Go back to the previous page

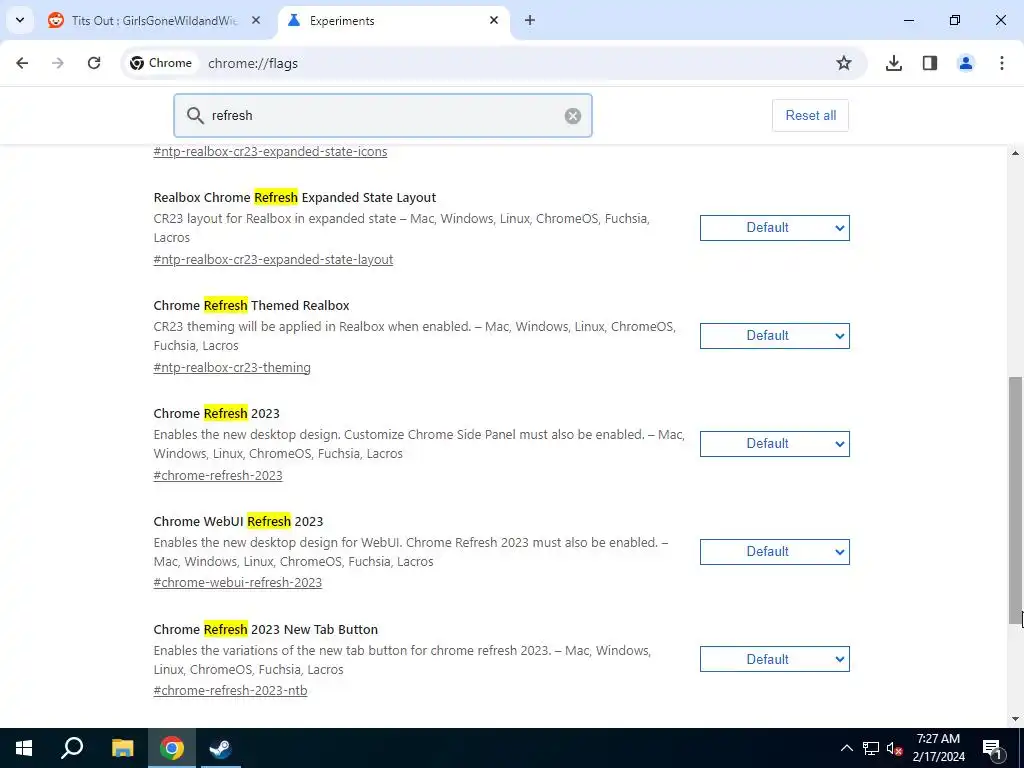click(x=22, y=63)
